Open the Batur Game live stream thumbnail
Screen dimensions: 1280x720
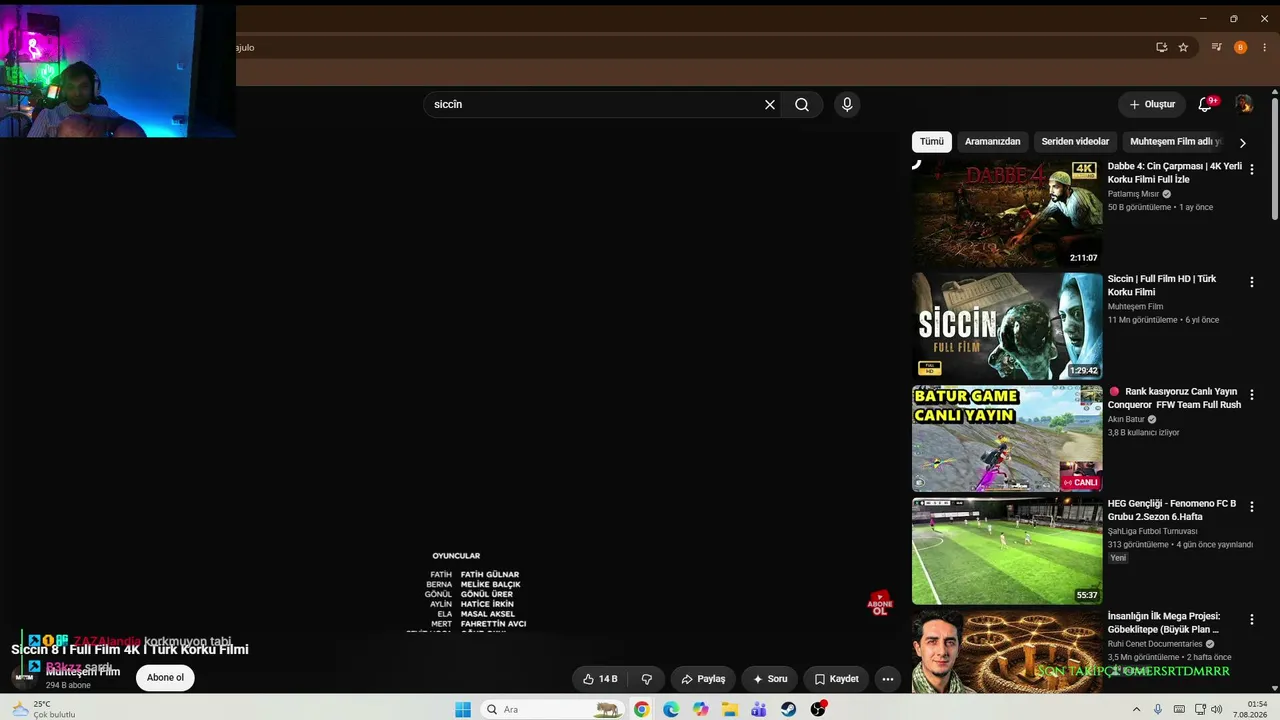tap(1007, 438)
